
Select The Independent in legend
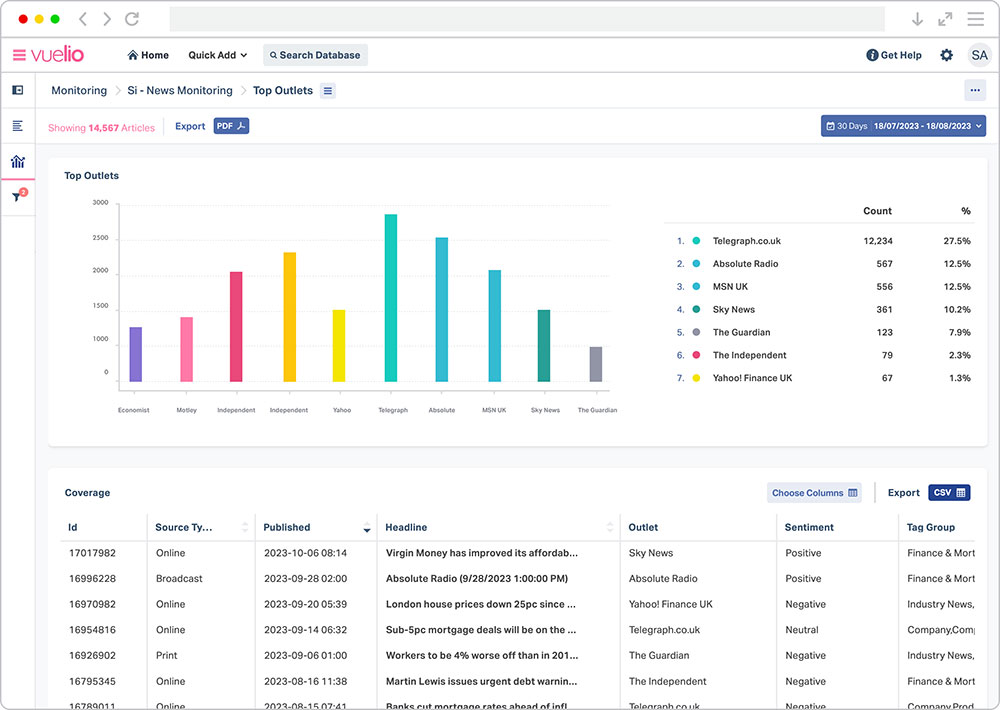tap(749, 355)
